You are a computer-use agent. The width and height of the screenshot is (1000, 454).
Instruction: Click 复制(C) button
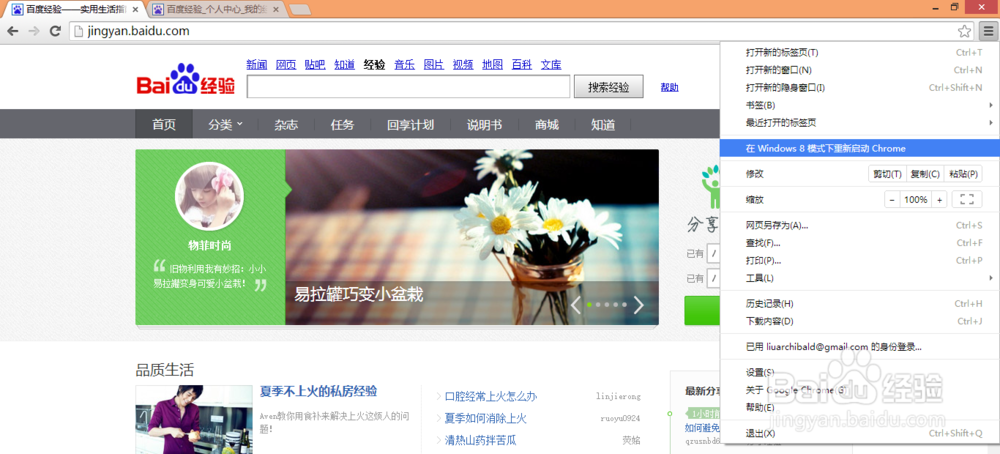tap(925, 174)
